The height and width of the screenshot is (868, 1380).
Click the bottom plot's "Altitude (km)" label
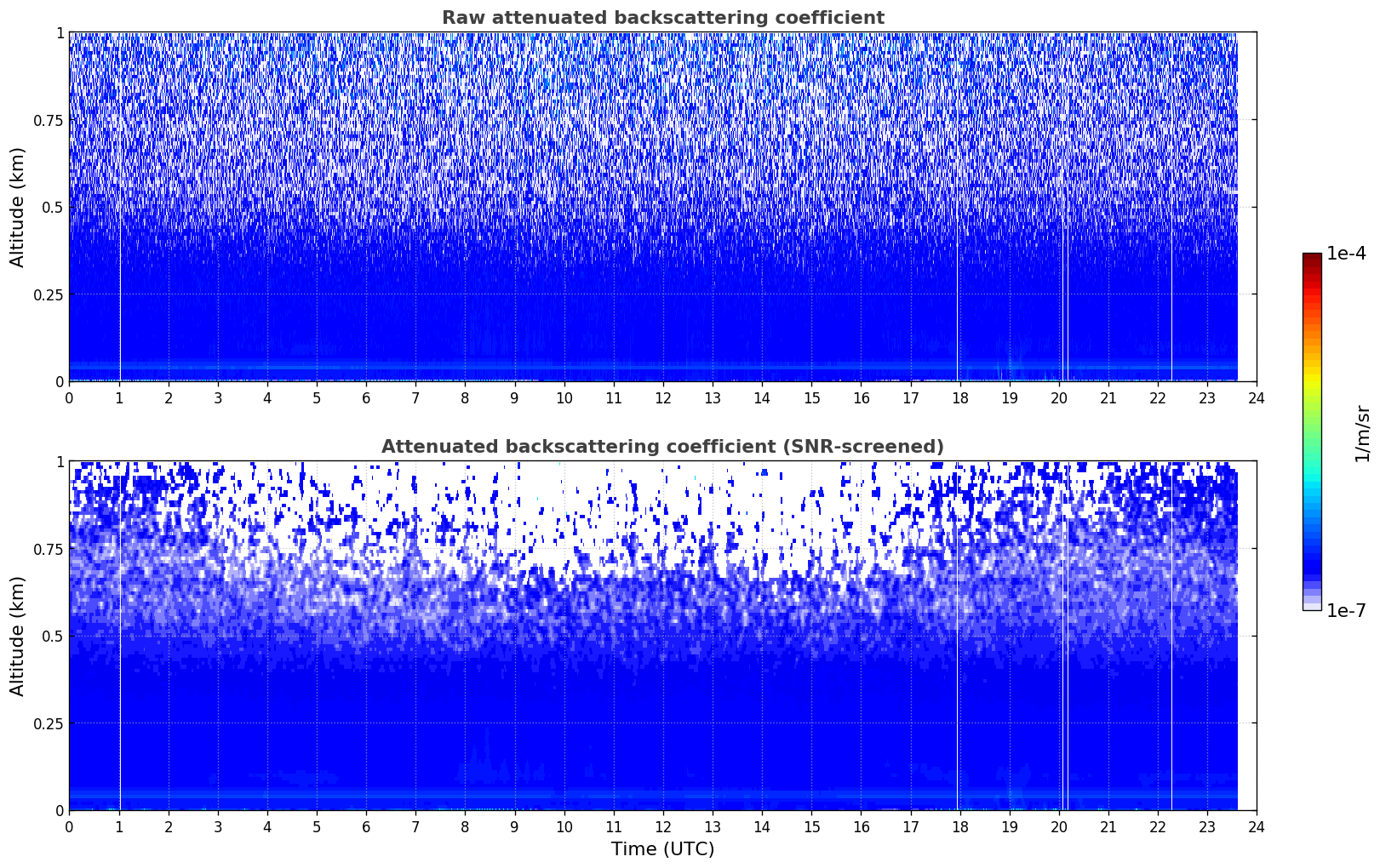tap(18, 636)
